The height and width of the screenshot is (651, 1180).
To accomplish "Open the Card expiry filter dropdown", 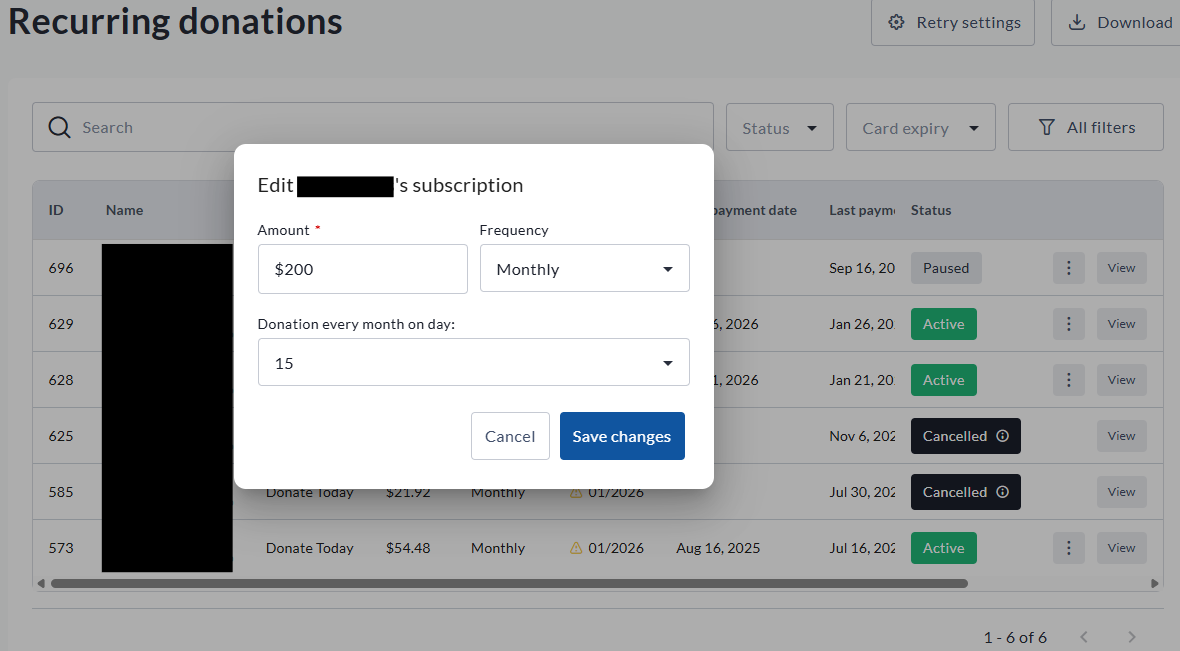I will [920, 128].
